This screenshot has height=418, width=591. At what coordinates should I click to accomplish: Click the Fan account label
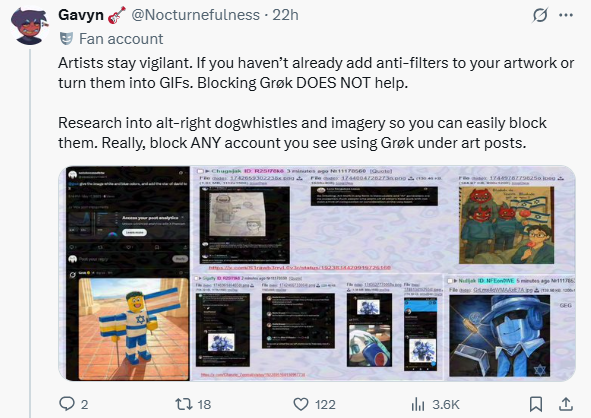[x=121, y=39]
